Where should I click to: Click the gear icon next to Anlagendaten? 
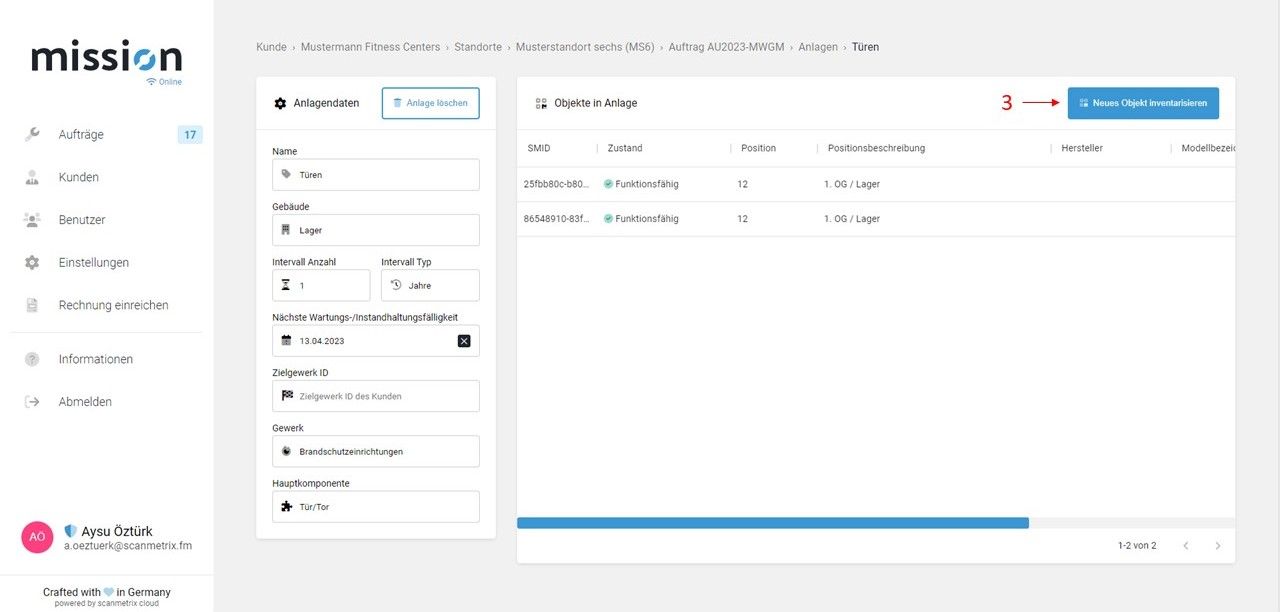click(280, 103)
